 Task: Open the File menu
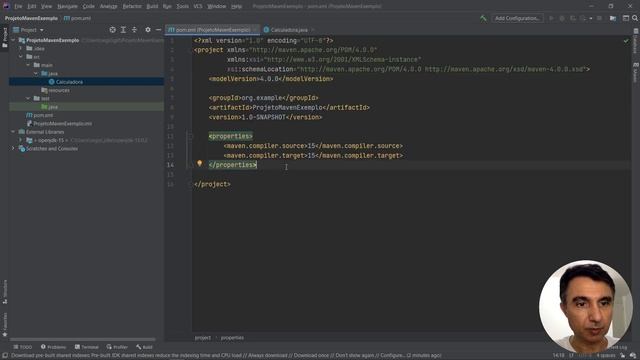click(18, 7)
